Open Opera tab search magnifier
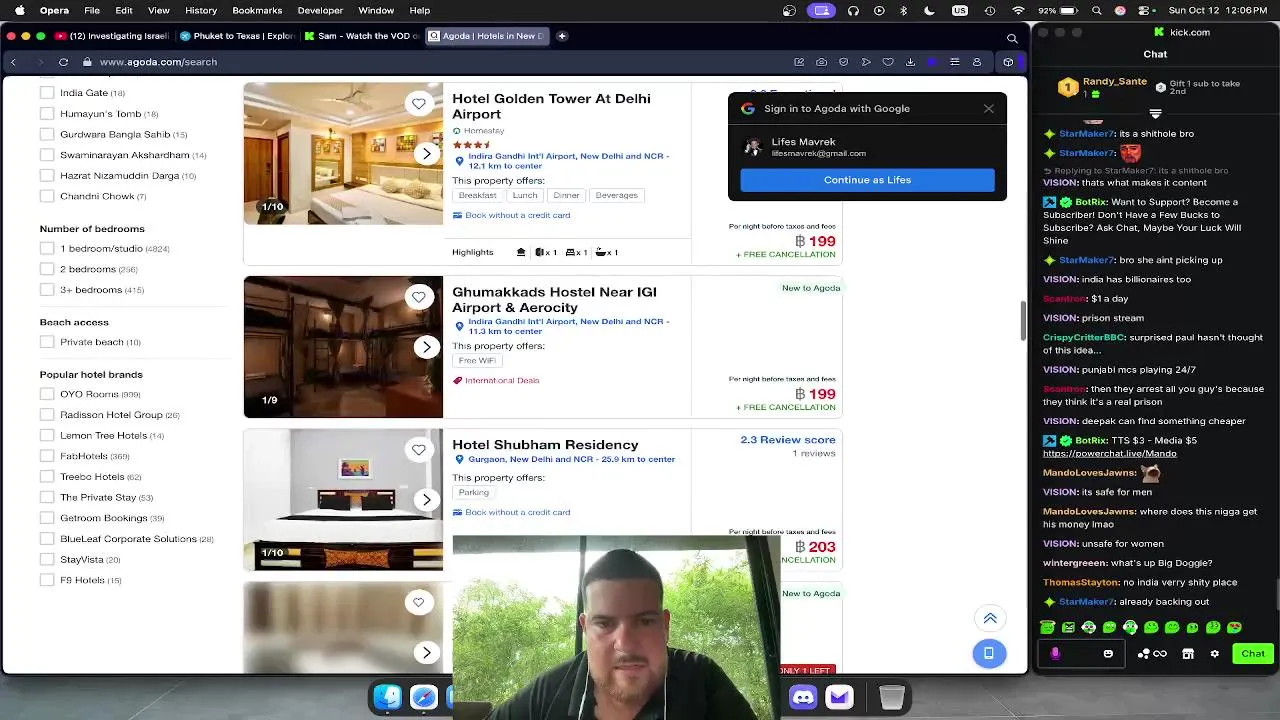 click(x=1012, y=38)
